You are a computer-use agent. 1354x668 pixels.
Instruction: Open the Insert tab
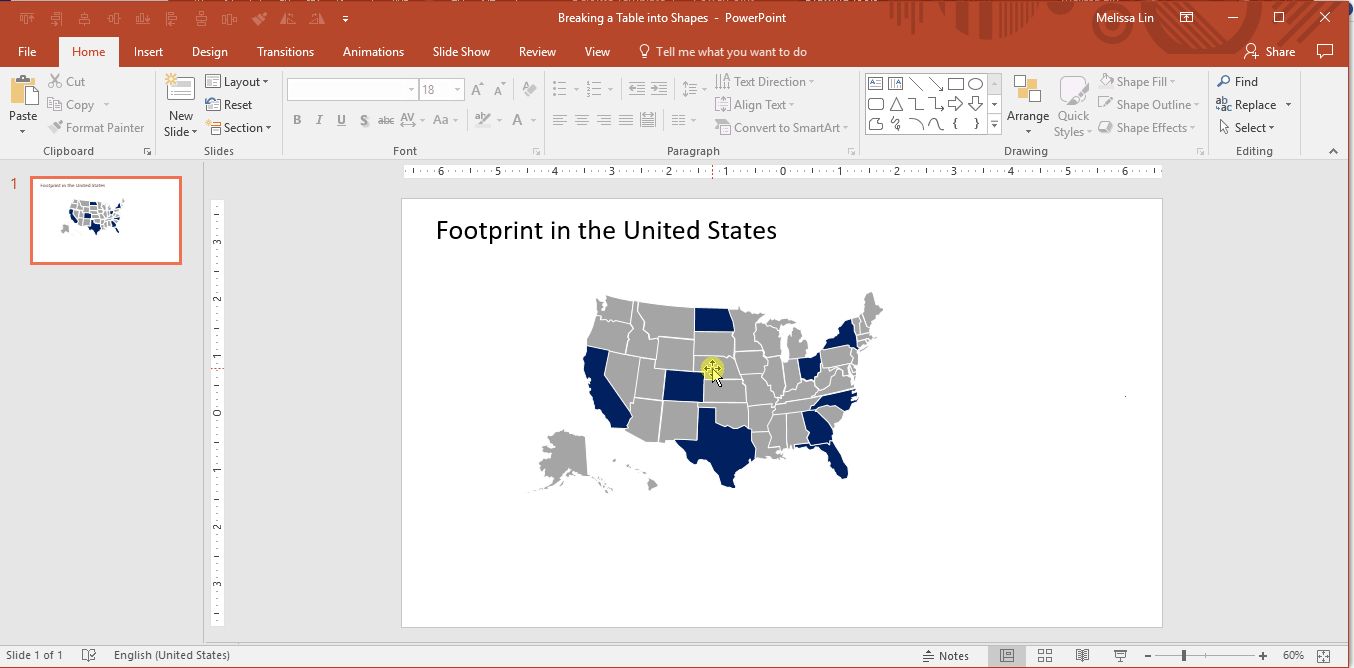(148, 52)
